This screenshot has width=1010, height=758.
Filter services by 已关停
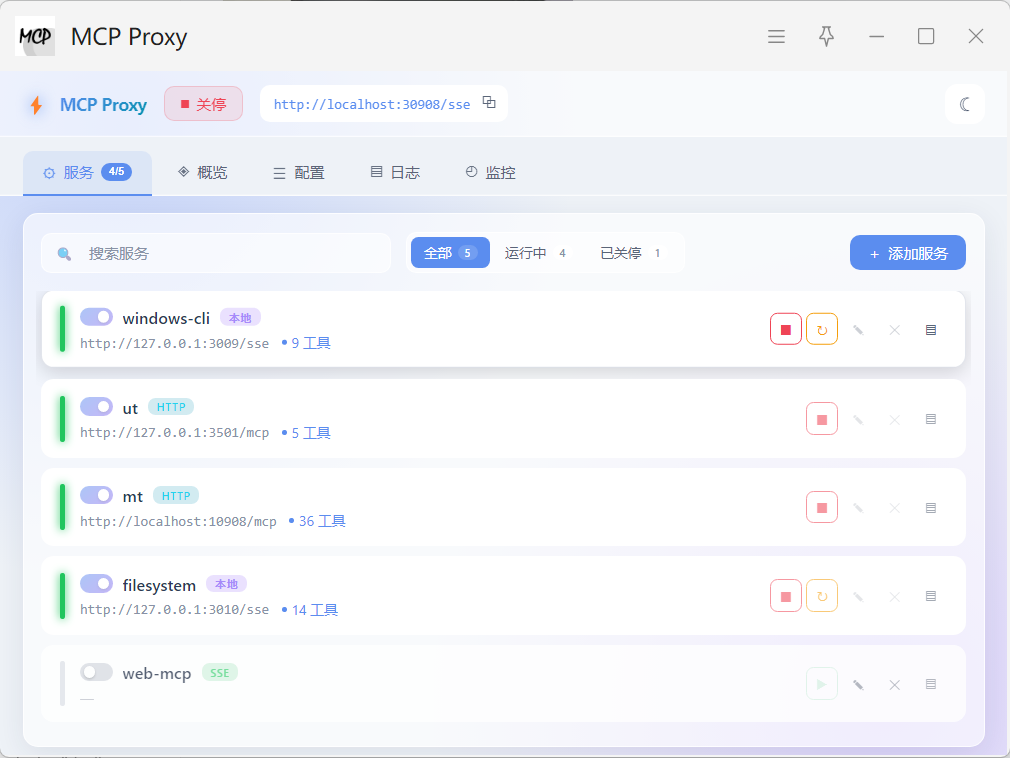630,252
